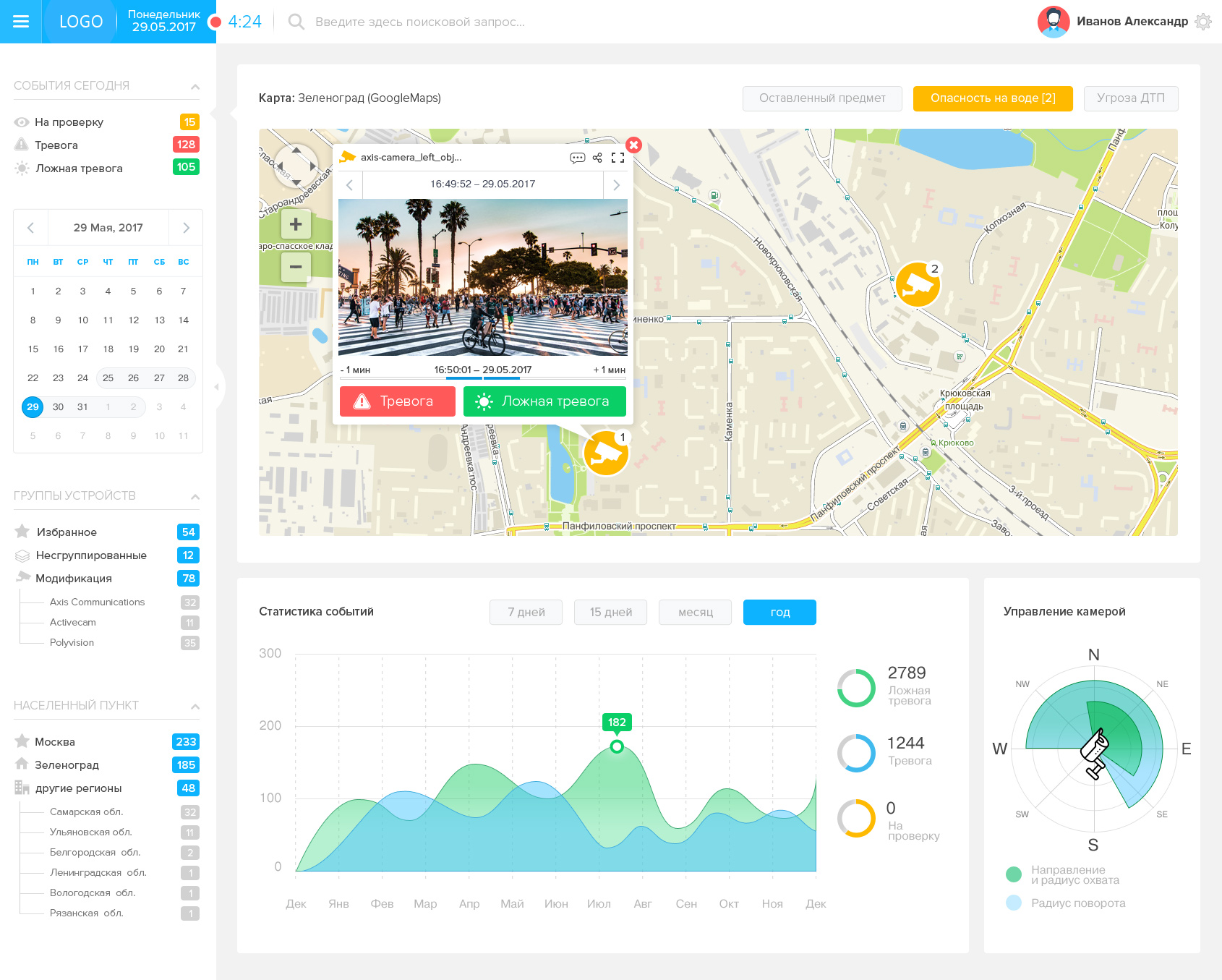
Task: Click the share icon in camera popup
Action: (x=597, y=158)
